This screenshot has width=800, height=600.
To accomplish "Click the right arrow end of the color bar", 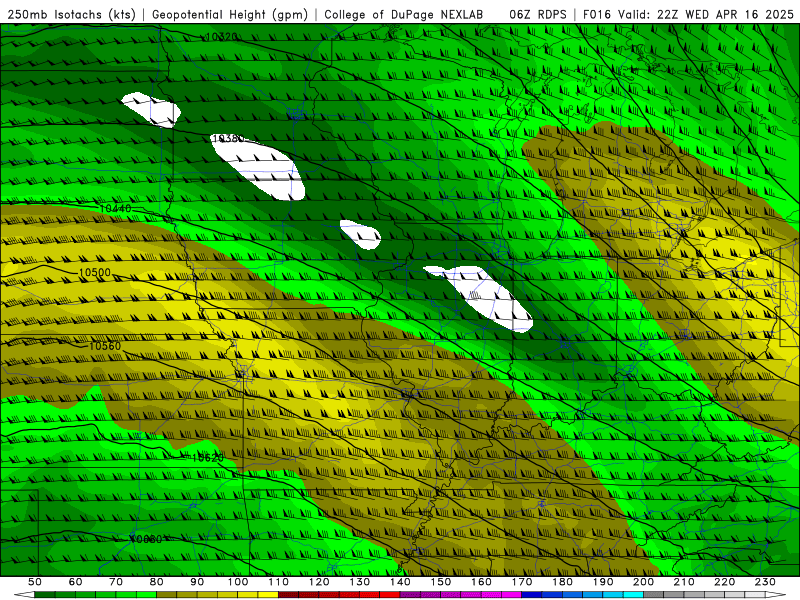I will click(x=775, y=595).
